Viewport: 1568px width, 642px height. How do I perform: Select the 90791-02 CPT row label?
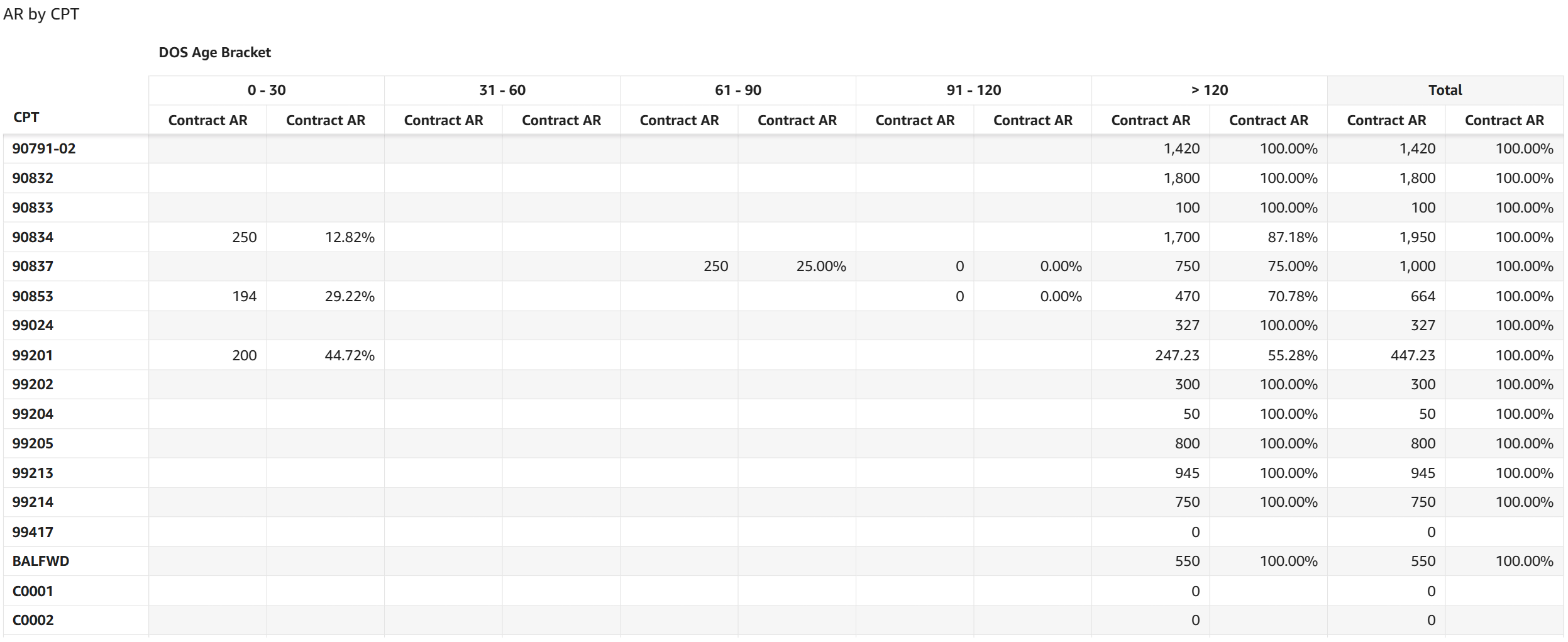tap(44, 148)
